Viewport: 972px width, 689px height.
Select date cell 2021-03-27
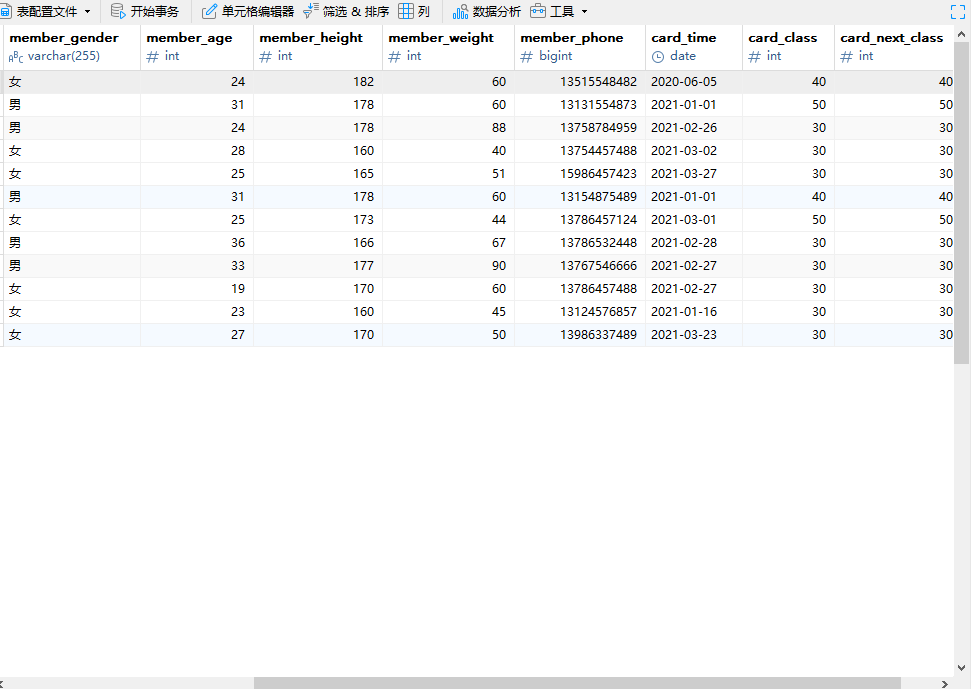pos(694,174)
